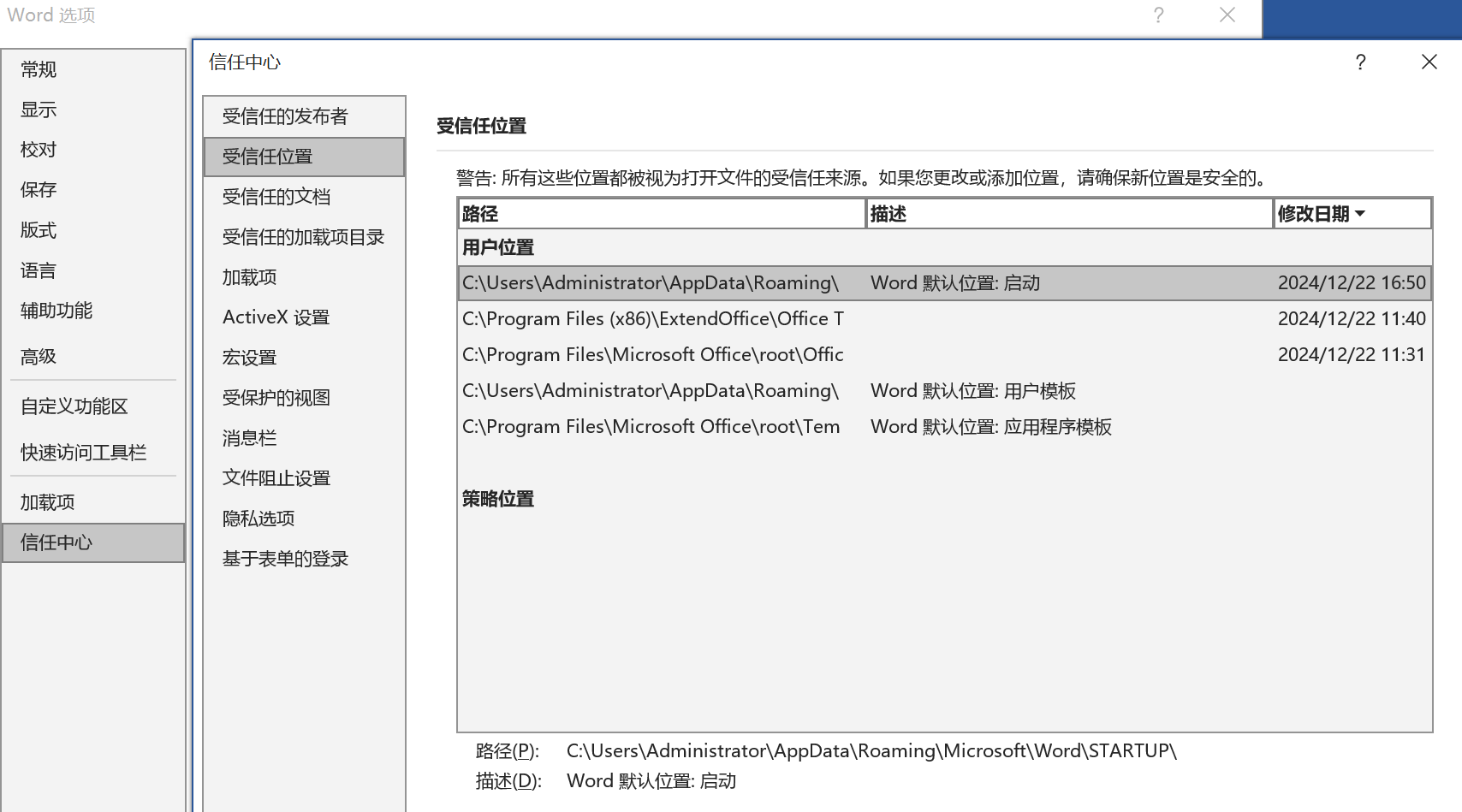Switch to 加载项 in Trust Center list
Image resolution: width=1462 pixels, height=812 pixels.
click(304, 277)
